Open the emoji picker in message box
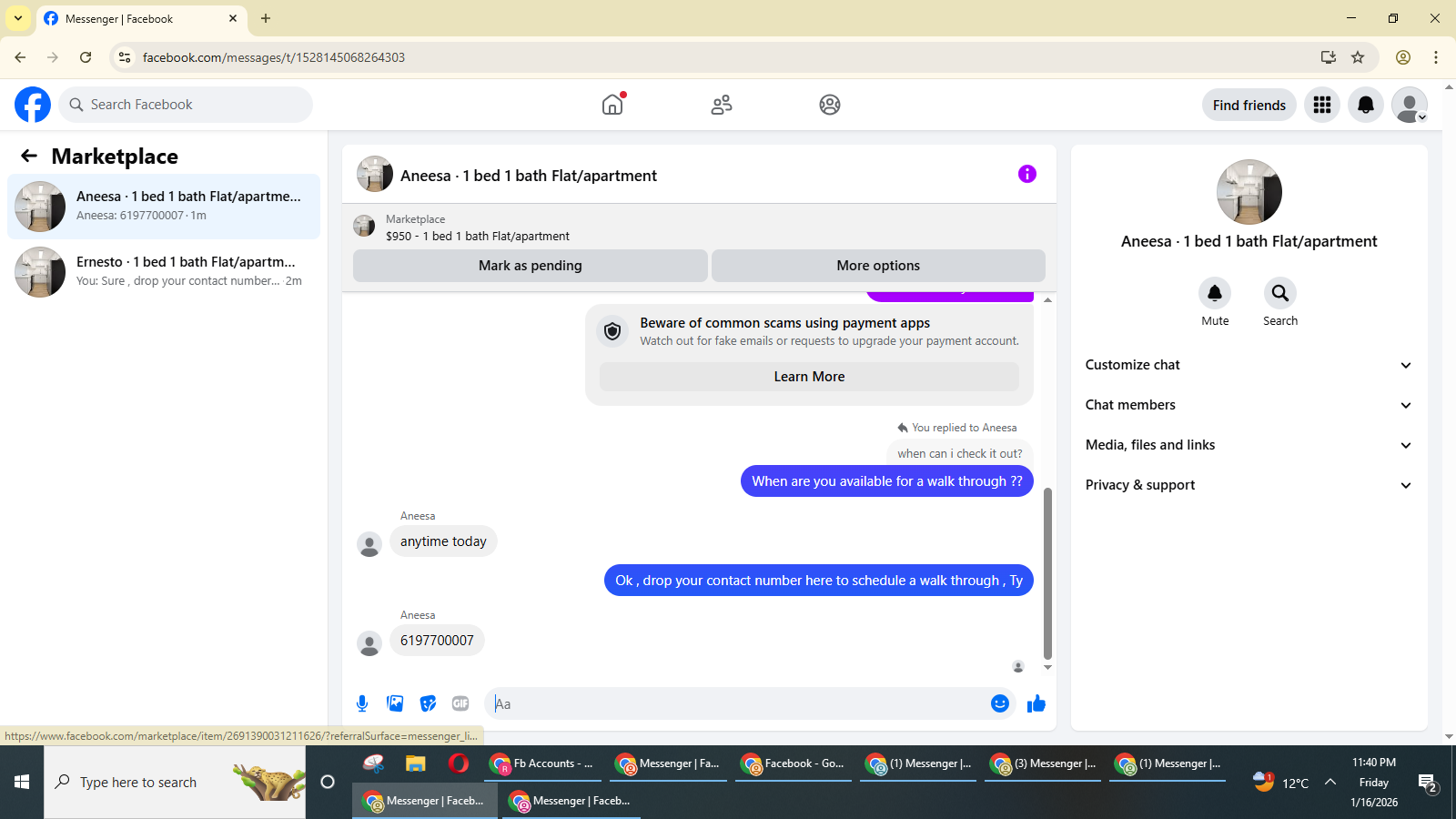 tap(1000, 703)
